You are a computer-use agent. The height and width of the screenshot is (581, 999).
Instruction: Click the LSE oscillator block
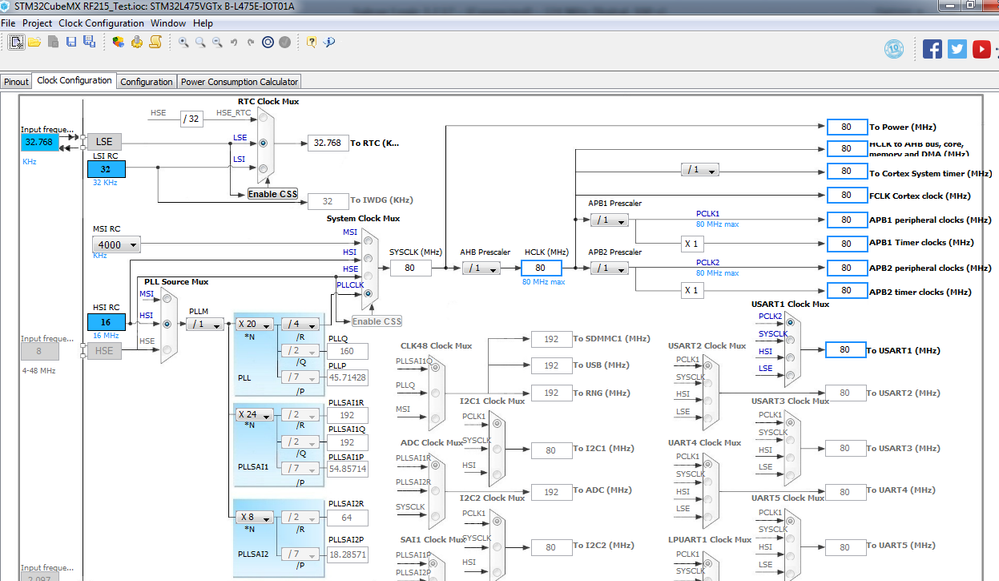coord(104,141)
